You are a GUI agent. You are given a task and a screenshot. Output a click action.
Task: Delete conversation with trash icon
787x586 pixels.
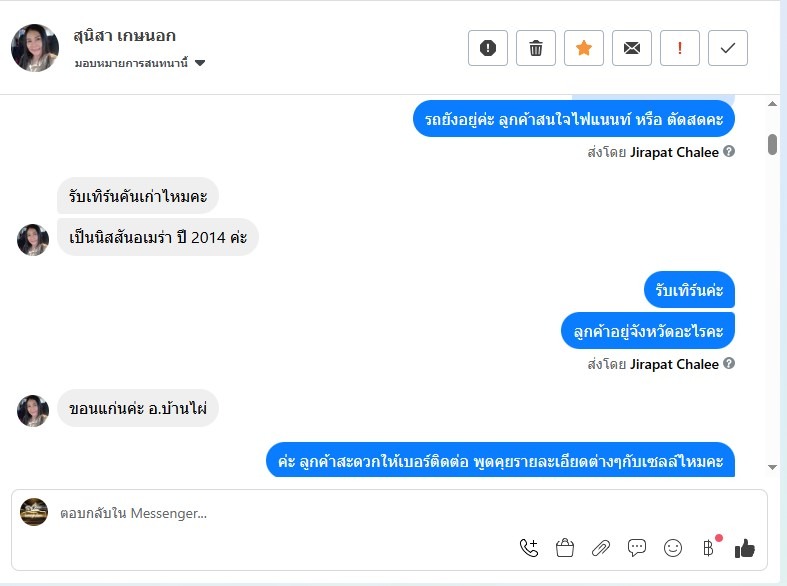click(536, 48)
